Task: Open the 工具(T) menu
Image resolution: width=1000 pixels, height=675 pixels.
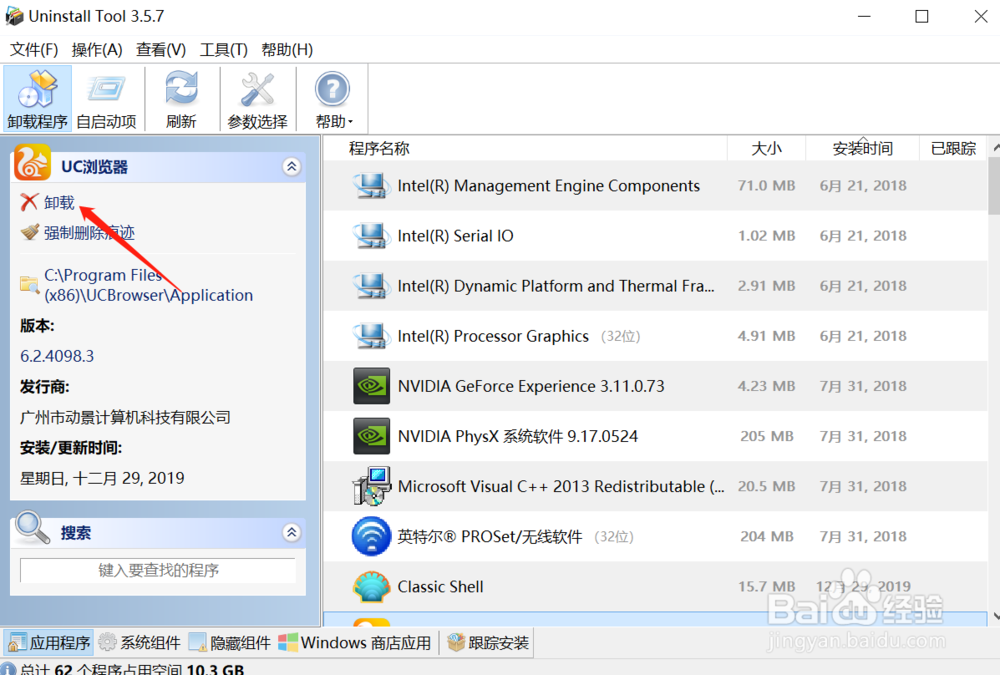Action: (223, 50)
